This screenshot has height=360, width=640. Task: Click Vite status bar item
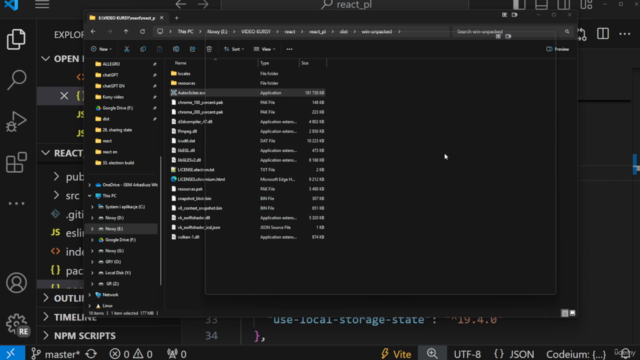coord(396,354)
